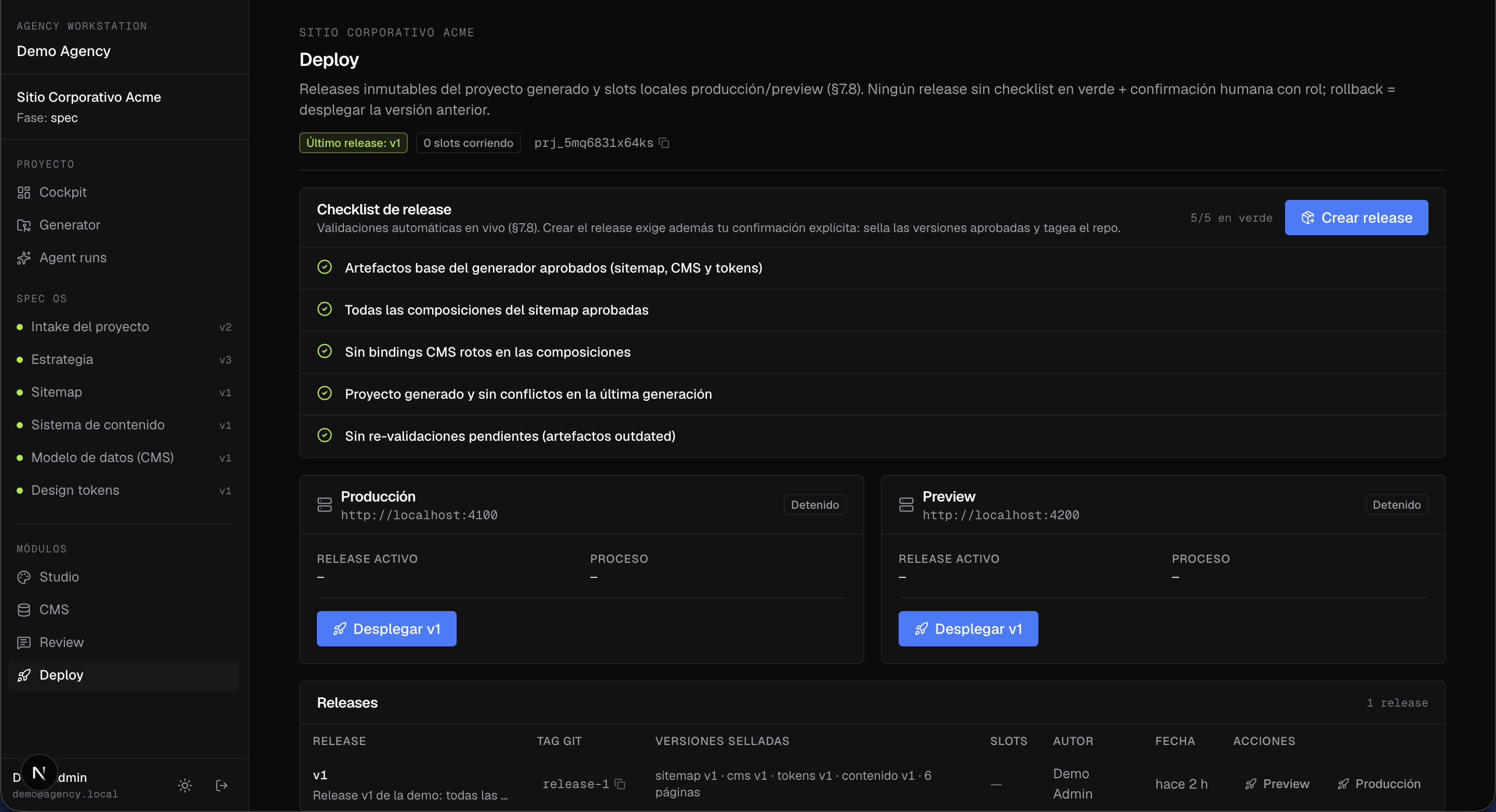Click the release-1 tag text
Viewport: 1496px width, 812px height.
[x=576, y=784]
